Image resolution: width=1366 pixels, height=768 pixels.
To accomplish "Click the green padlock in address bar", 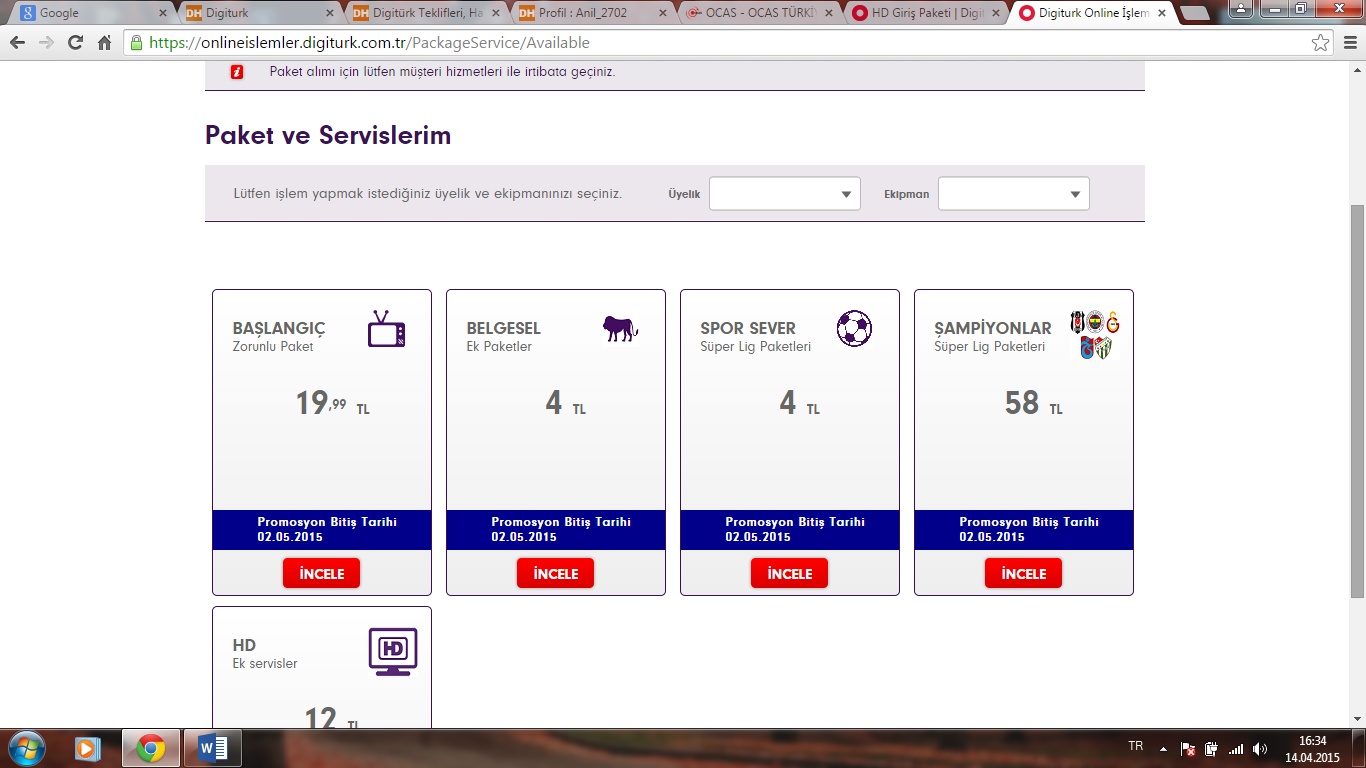I will tap(137, 43).
